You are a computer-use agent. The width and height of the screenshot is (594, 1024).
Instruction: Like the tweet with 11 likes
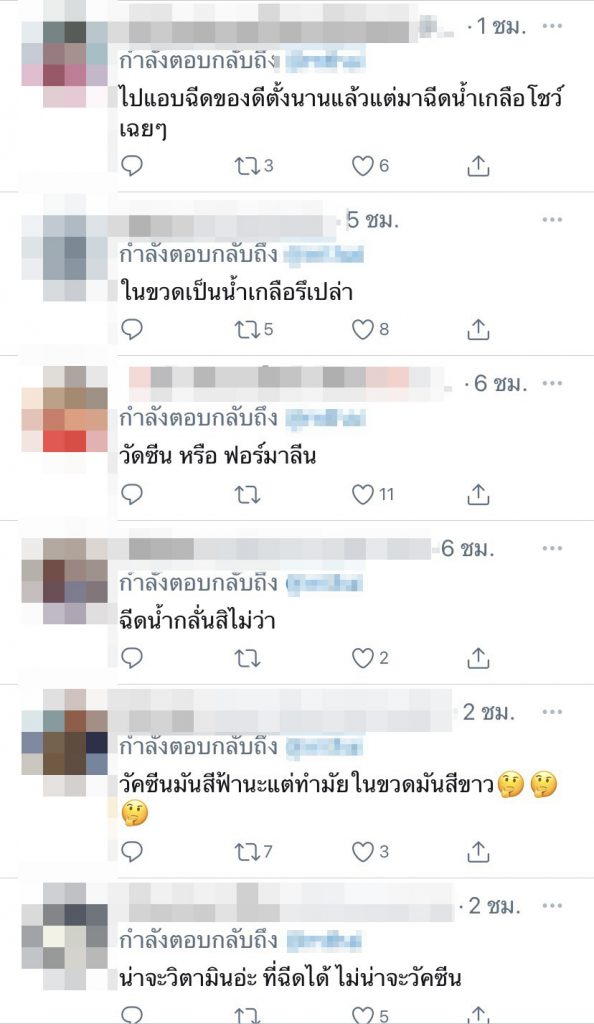tap(363, 494)
